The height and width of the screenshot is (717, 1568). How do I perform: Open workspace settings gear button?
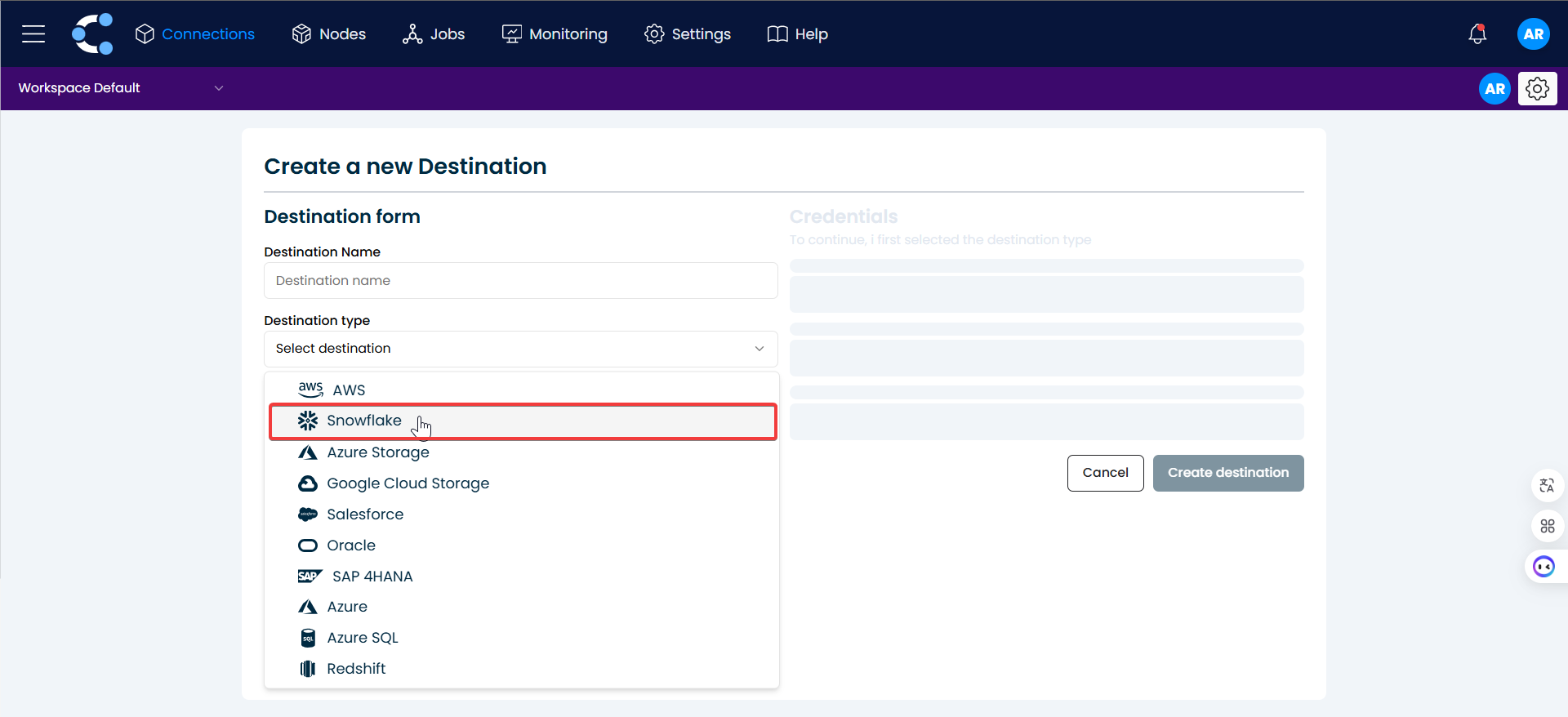pyautogui.click(x=1538, y=88)
